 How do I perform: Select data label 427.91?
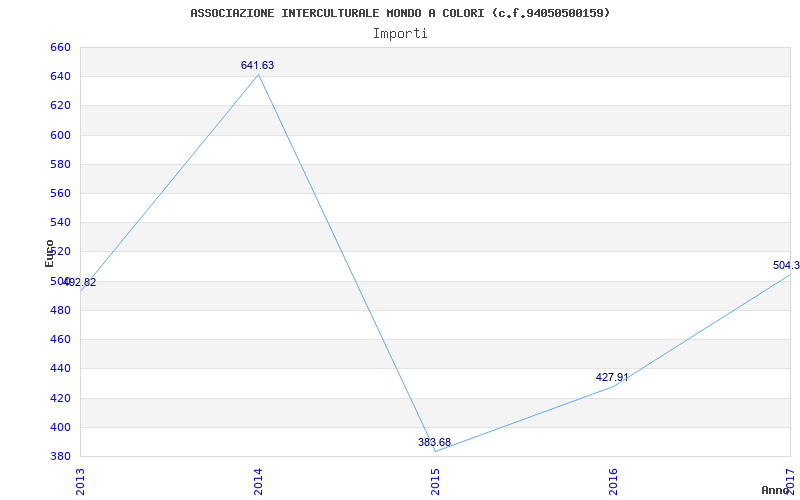pyautogui.click(x=612, y=378)
